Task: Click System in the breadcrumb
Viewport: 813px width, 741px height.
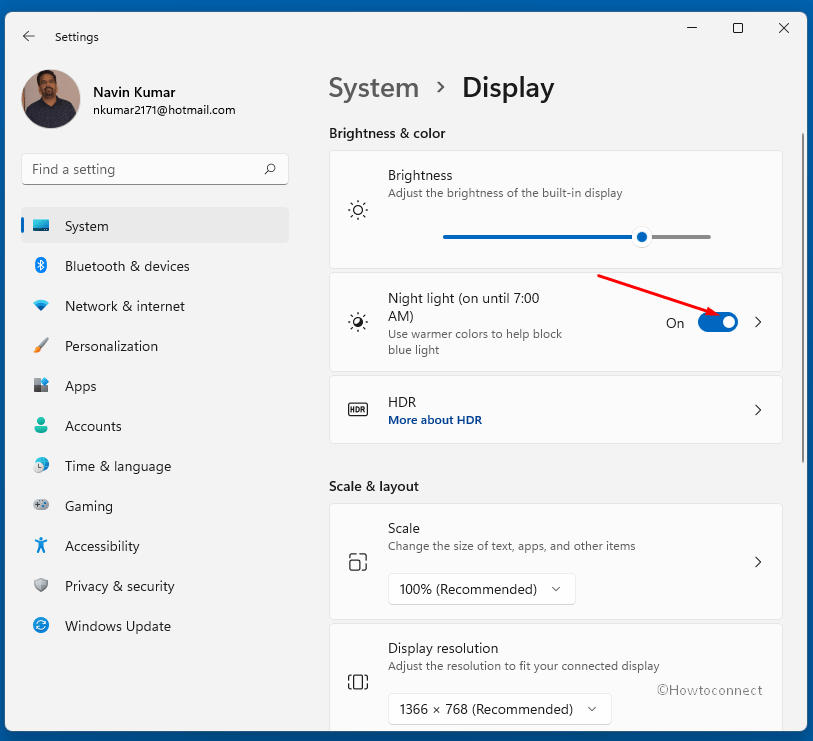Action: click(x=374, y=88)
